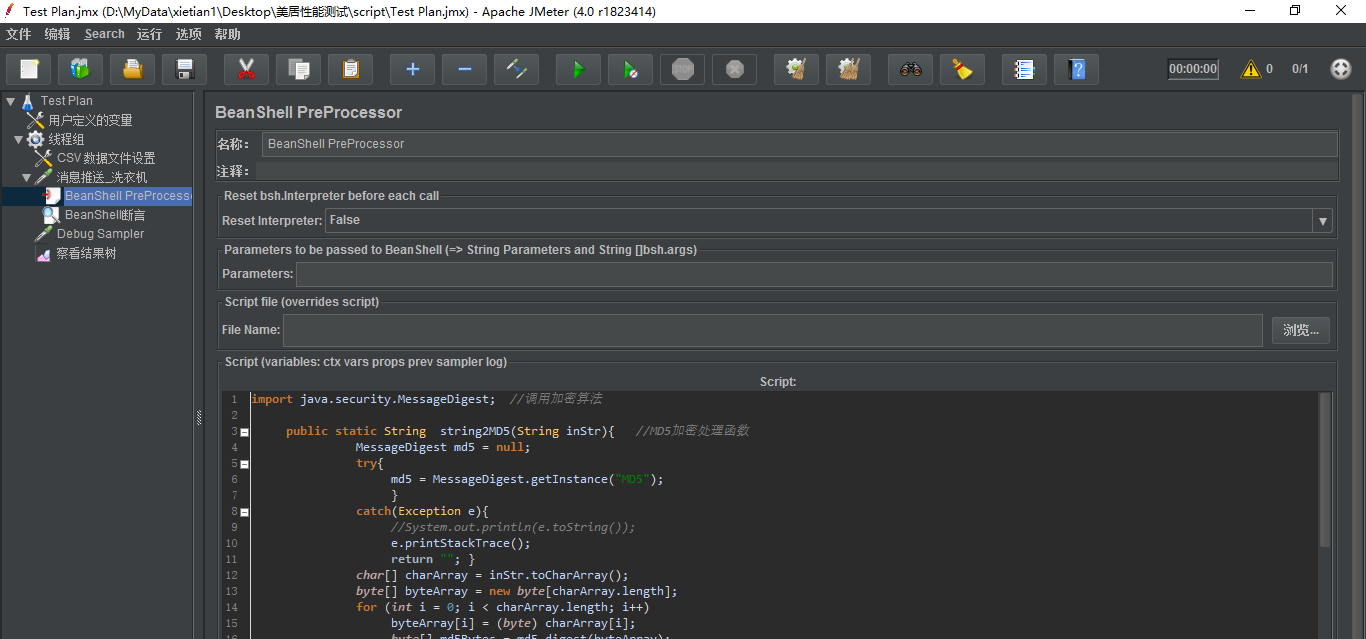The width and height of the screenshot is (1366, 639).
Task: Start the test with green play icon
Action: coord(578,69)
